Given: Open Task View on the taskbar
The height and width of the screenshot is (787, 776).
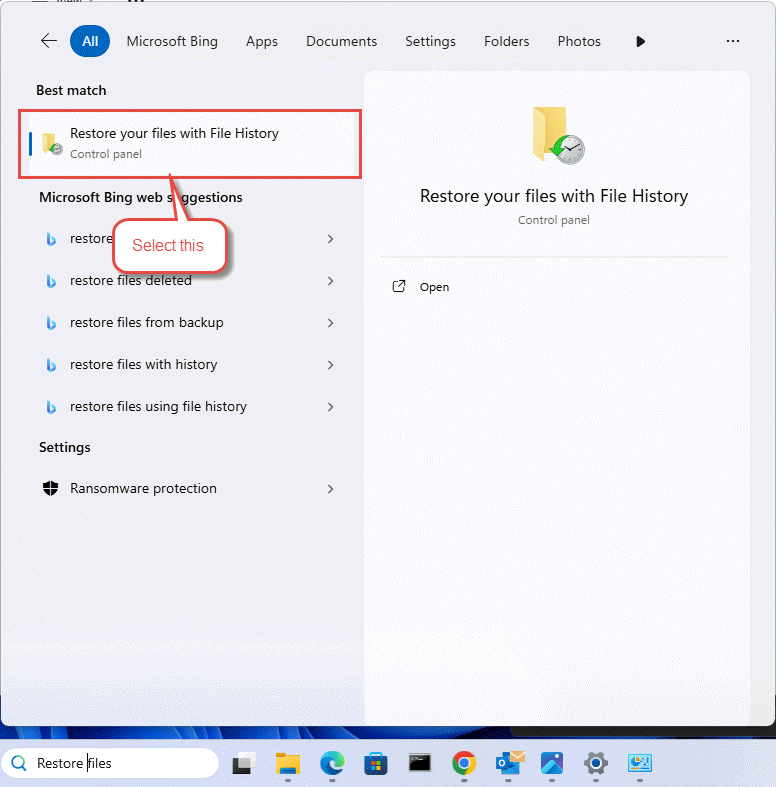Looking at the screenshot, I should 244,763.
